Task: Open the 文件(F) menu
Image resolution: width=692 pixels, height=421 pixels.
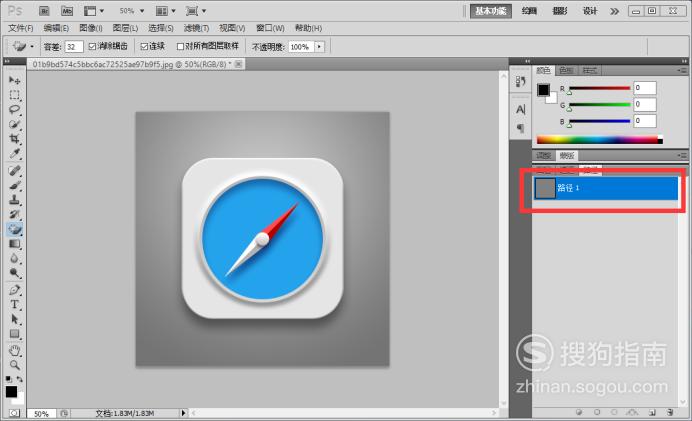Action: click(21, 28)
